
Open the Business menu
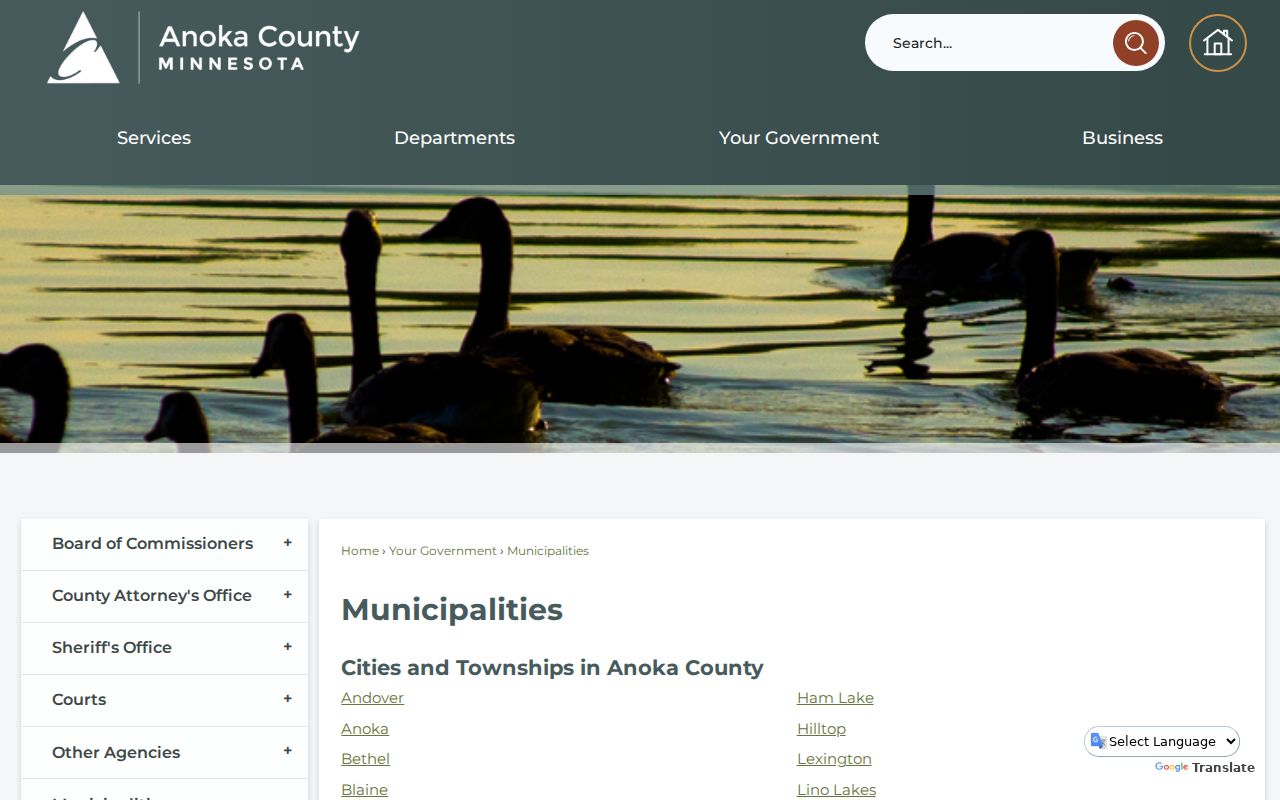pos(1122,138)
